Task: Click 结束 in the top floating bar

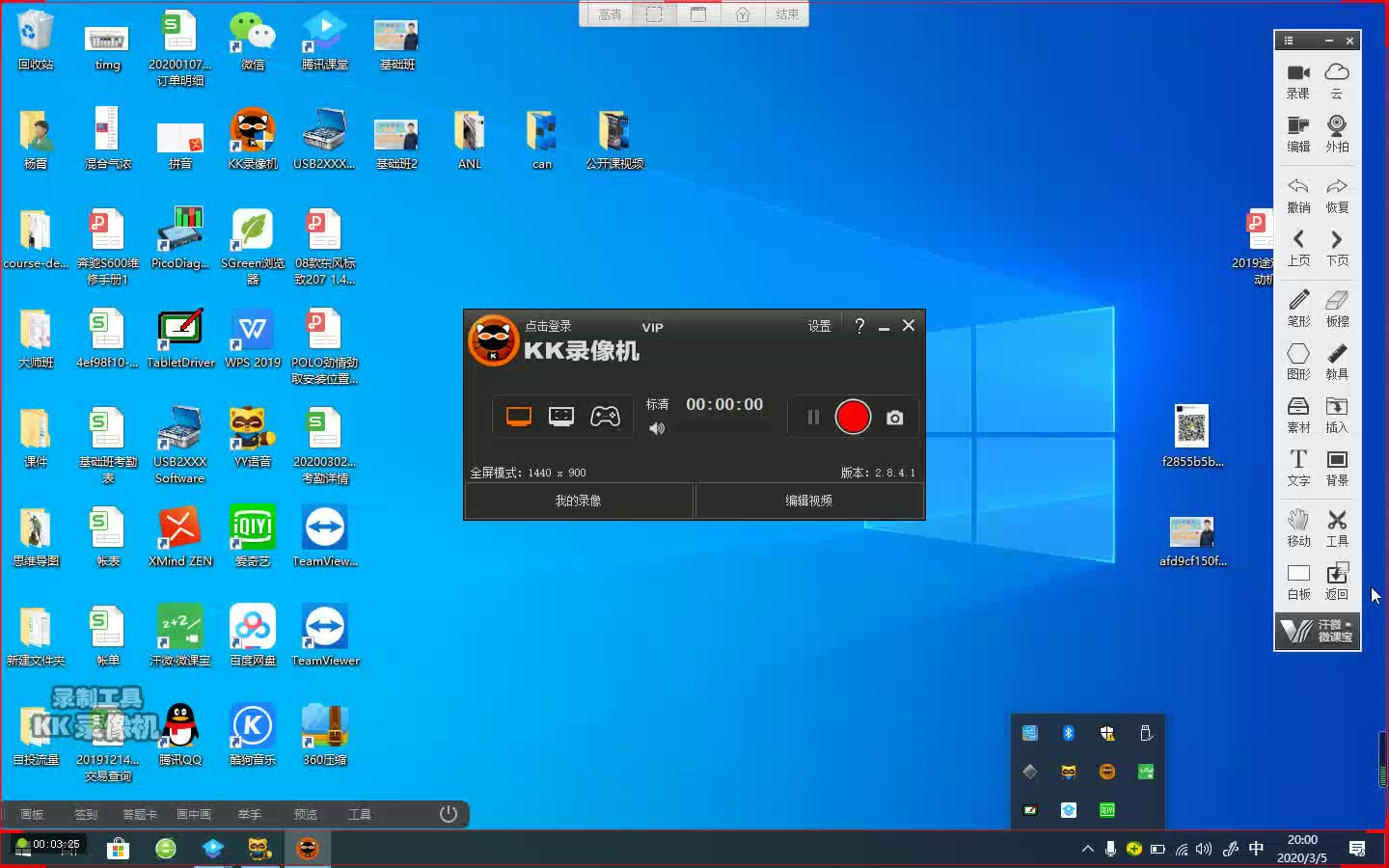Action: click(x=787, y=14)
